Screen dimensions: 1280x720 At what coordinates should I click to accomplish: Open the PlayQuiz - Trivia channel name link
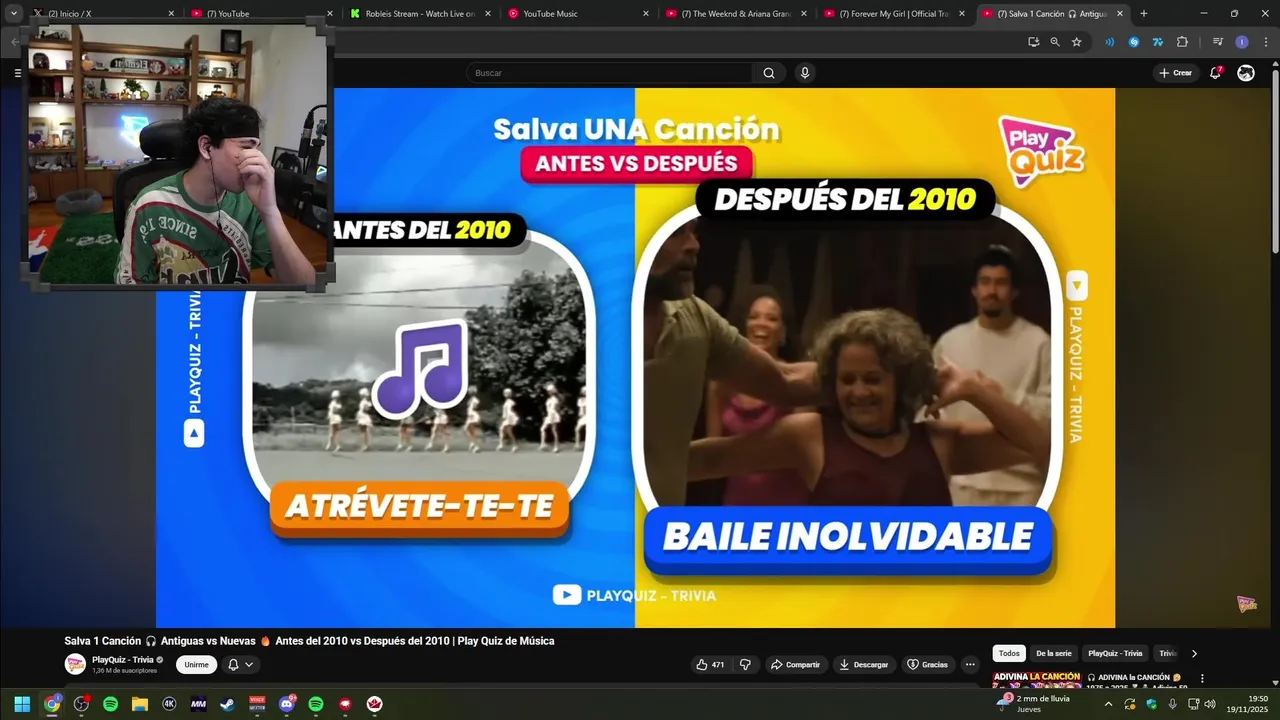(123, 660)
